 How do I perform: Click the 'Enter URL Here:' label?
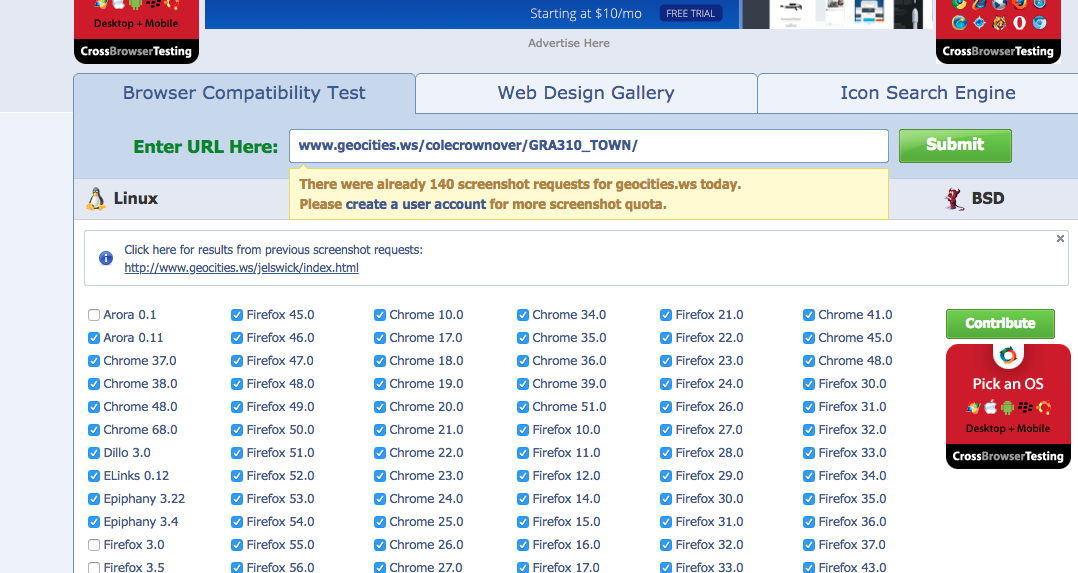[206, 147]
